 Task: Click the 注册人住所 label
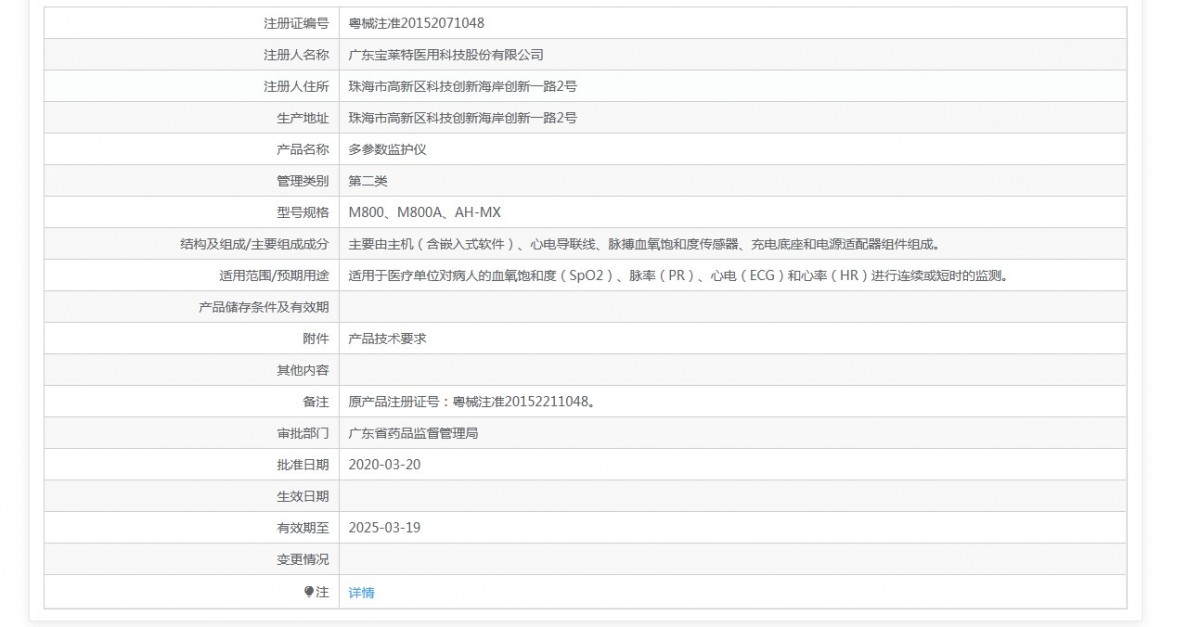tap(296, 86)
